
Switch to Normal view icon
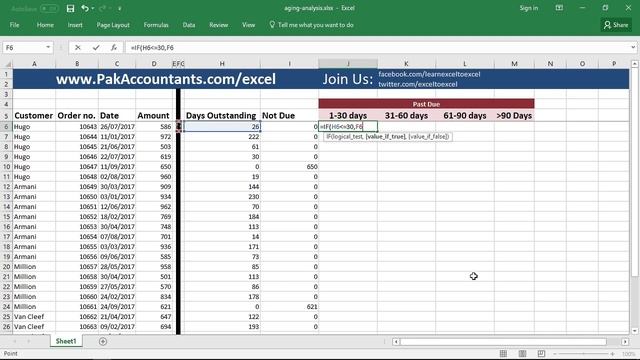coord(503,353)
